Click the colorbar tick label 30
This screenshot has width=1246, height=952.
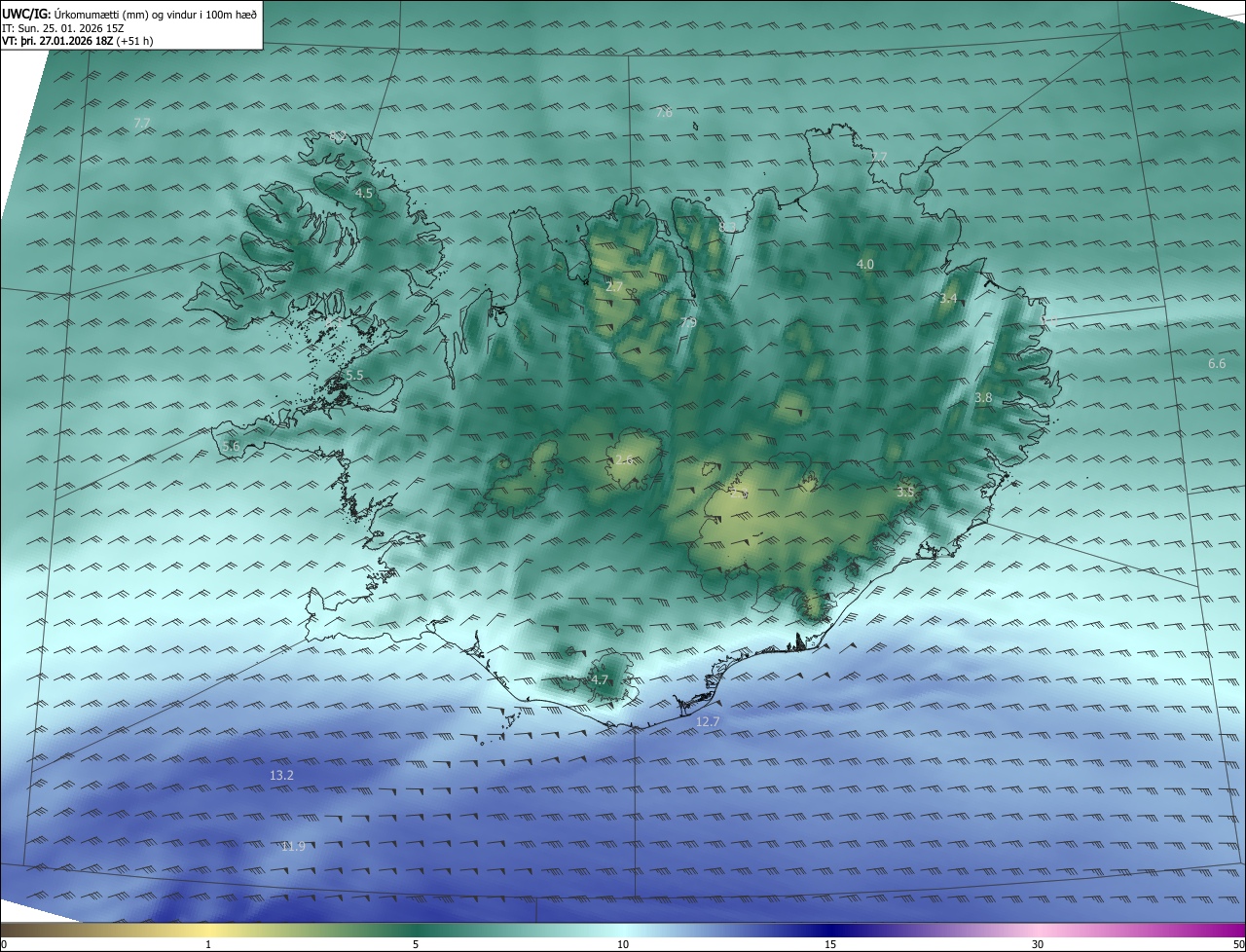tap(1038, 945)
